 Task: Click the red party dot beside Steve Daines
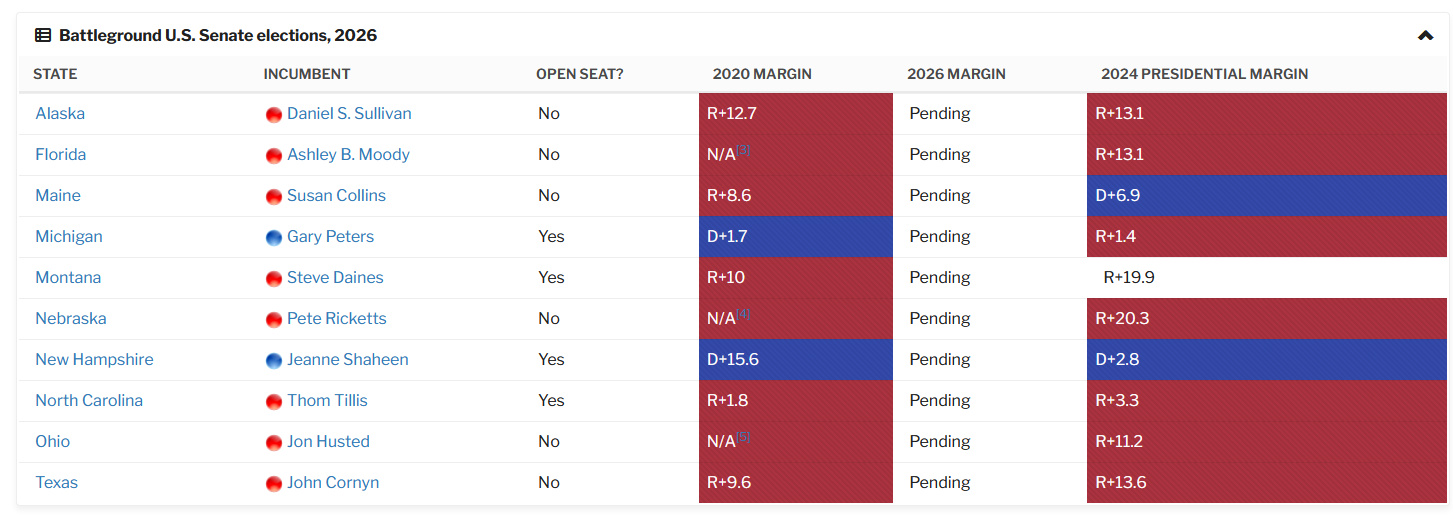[x=273, y=278]
